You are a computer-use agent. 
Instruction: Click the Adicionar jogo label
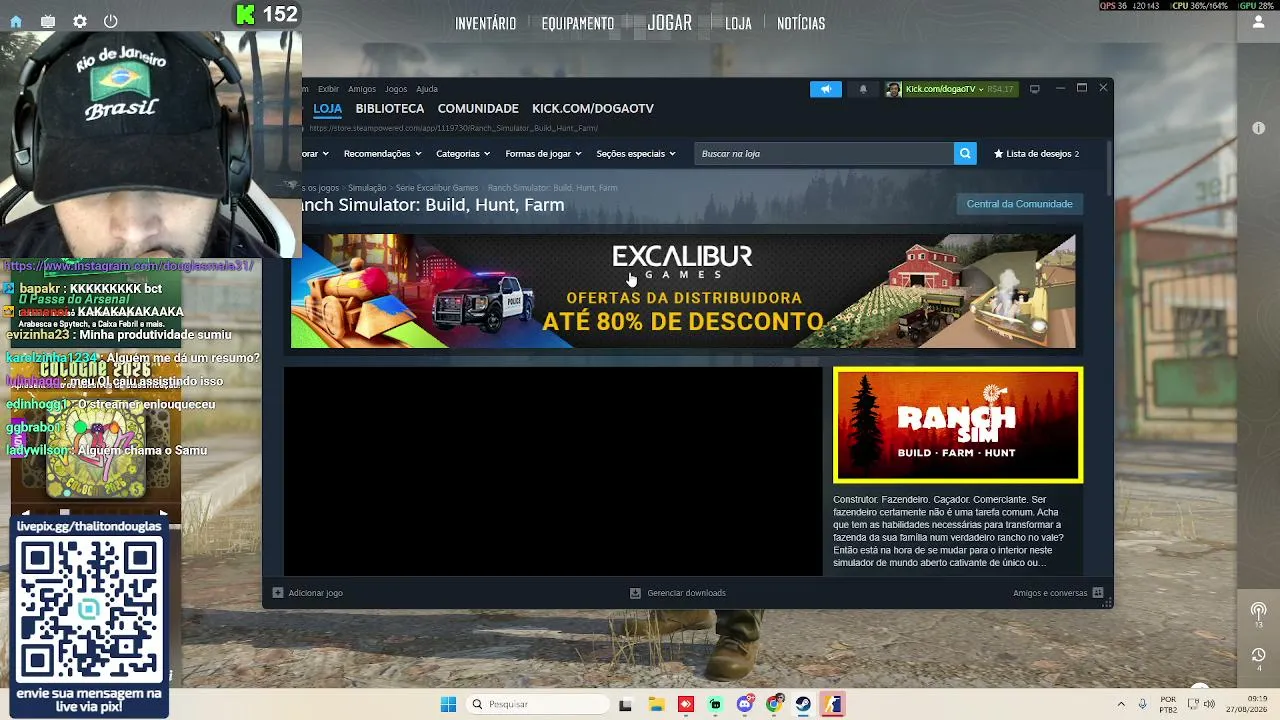point(316,593)
